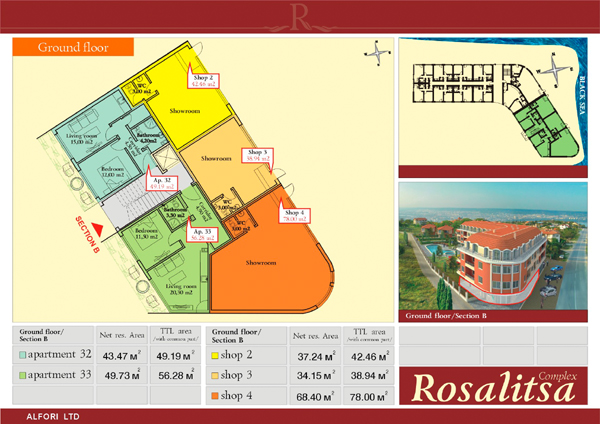Viewport: 600px width, 424px height.
Task: Click the orange shop 4 color swatch
Action: (215, 396)
